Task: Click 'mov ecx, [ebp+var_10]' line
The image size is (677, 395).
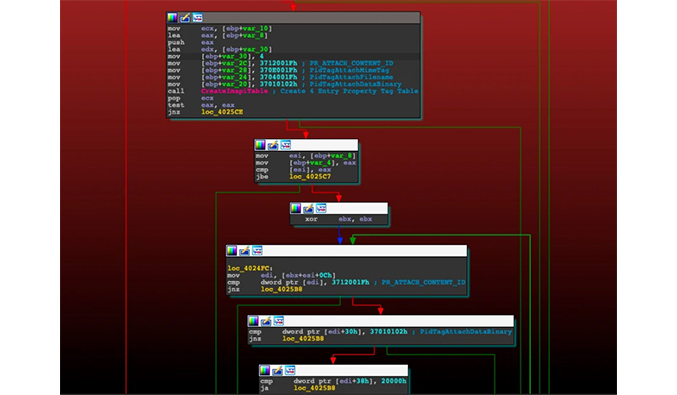Action: tap(220, 28)
